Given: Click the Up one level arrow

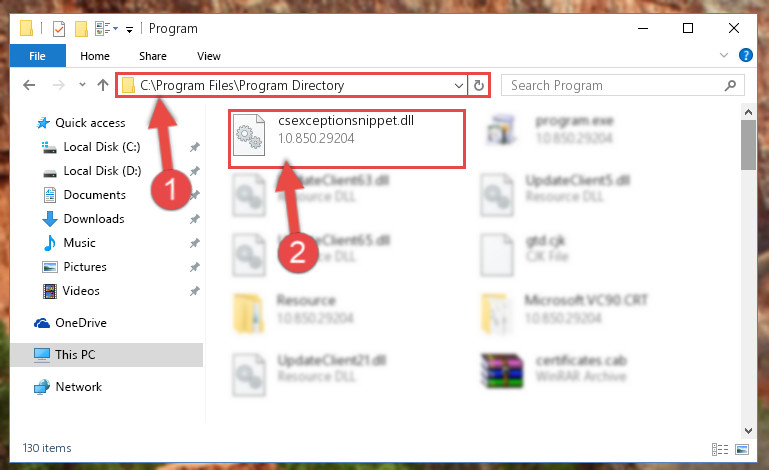Looking at the screenshot, I should tap(103, 85).
